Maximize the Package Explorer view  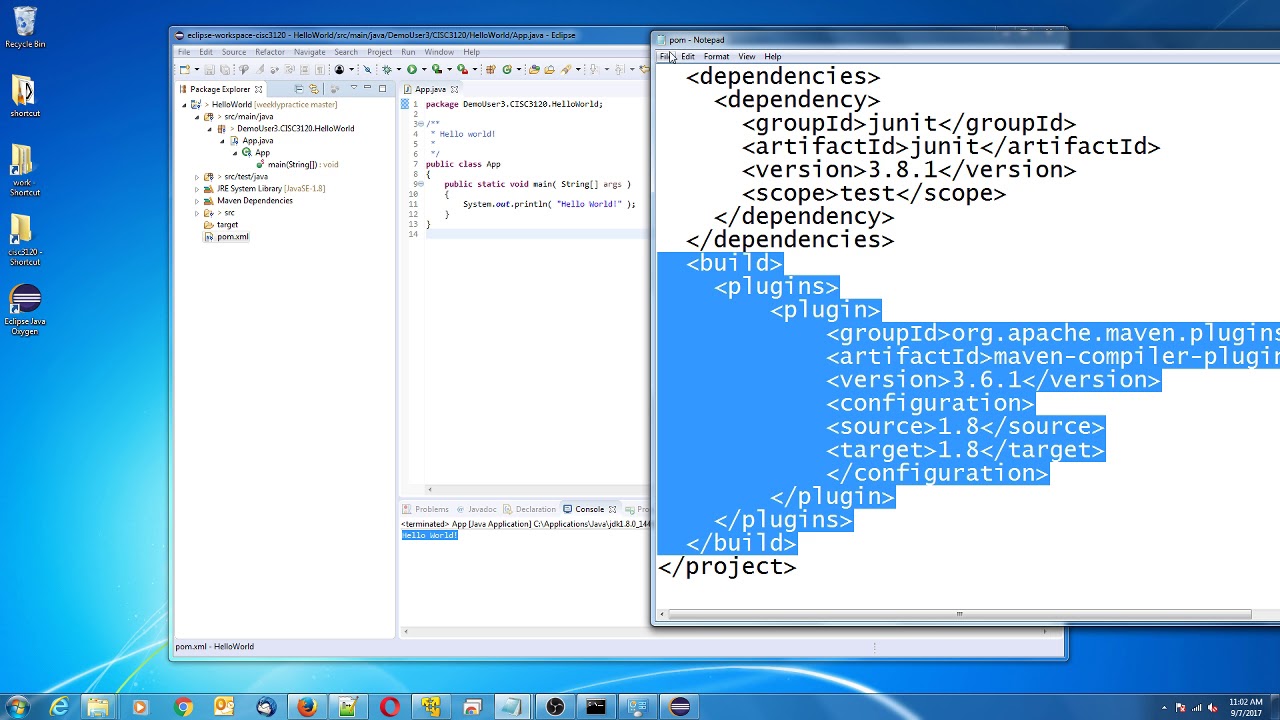pyautogui.click(x=382, y=89)
